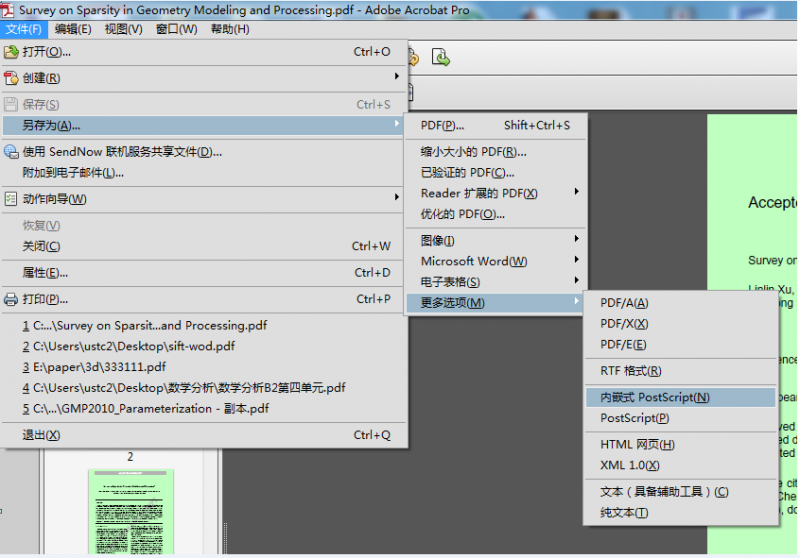Image resolution: width=800 pixels, height=558 pixels.
Task: Open the 窗口(W) menu
Action: pyautogui.click(x=177, y=29)
